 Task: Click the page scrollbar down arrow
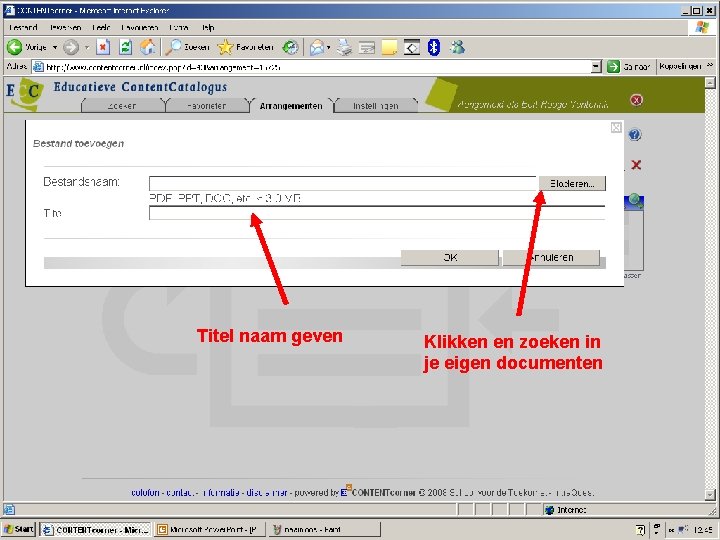pyautogui.click(x=710, y=495)
